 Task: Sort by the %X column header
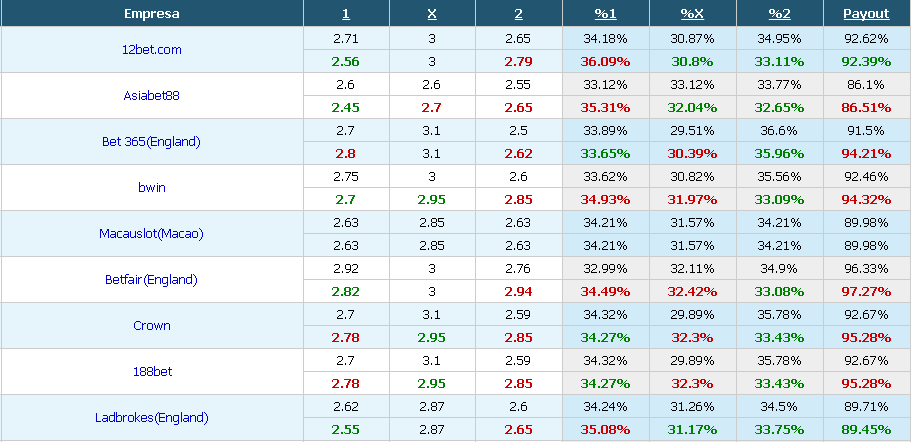[692, 14]
